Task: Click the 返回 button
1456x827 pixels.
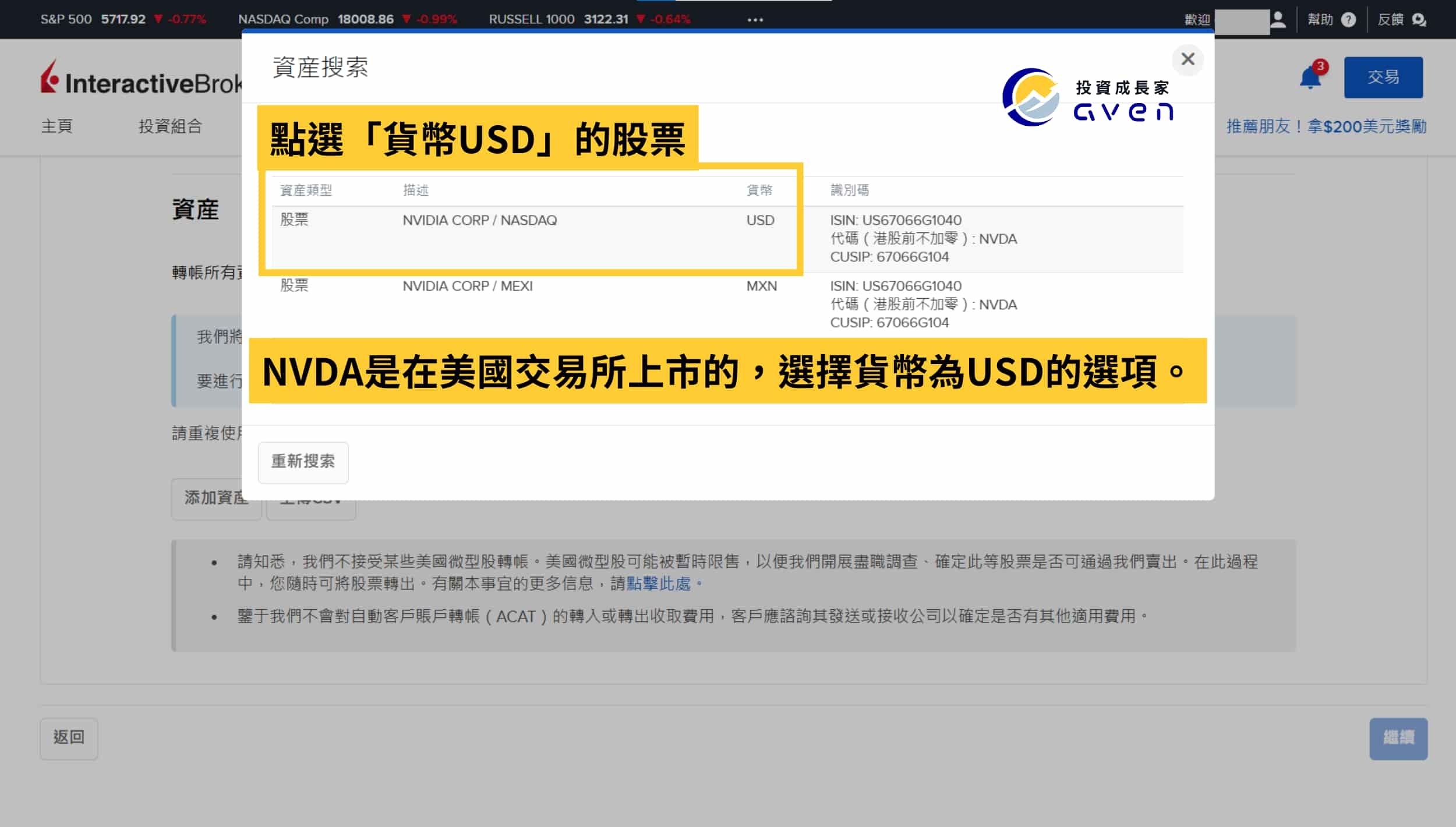Action: pyautogui.click(x=69, y=738)
